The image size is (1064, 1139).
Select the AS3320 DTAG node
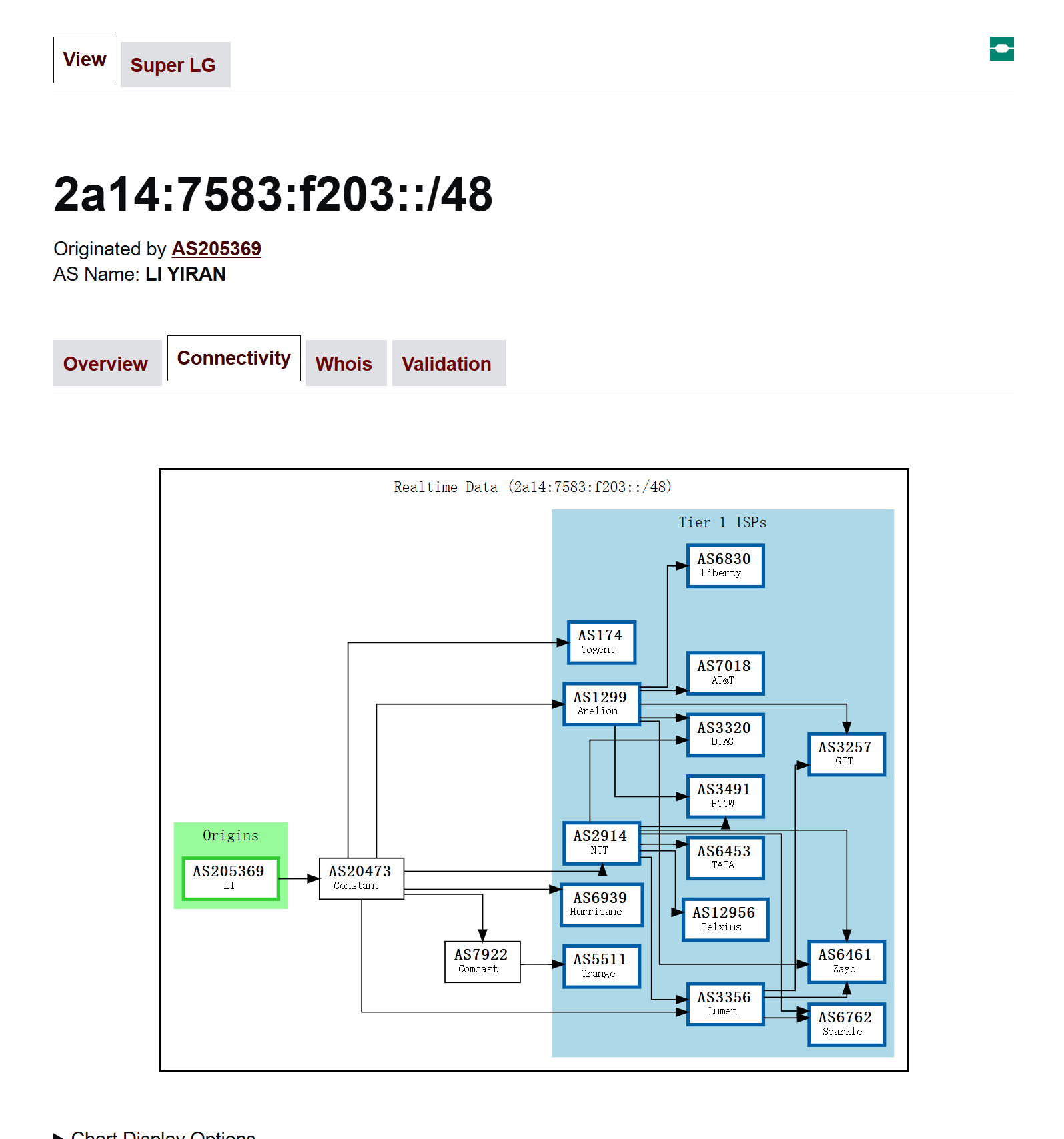point(725,735)
